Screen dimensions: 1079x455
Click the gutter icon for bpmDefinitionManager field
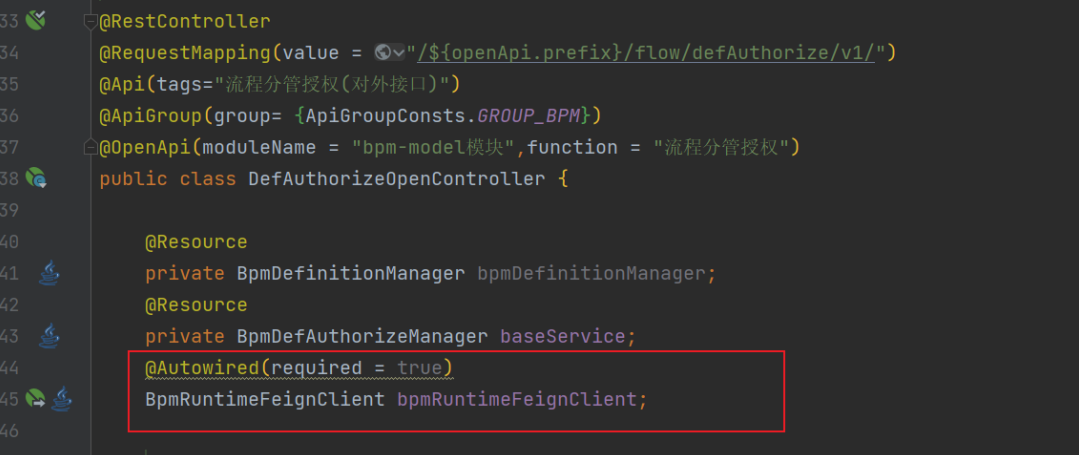[x=49, y=273]
